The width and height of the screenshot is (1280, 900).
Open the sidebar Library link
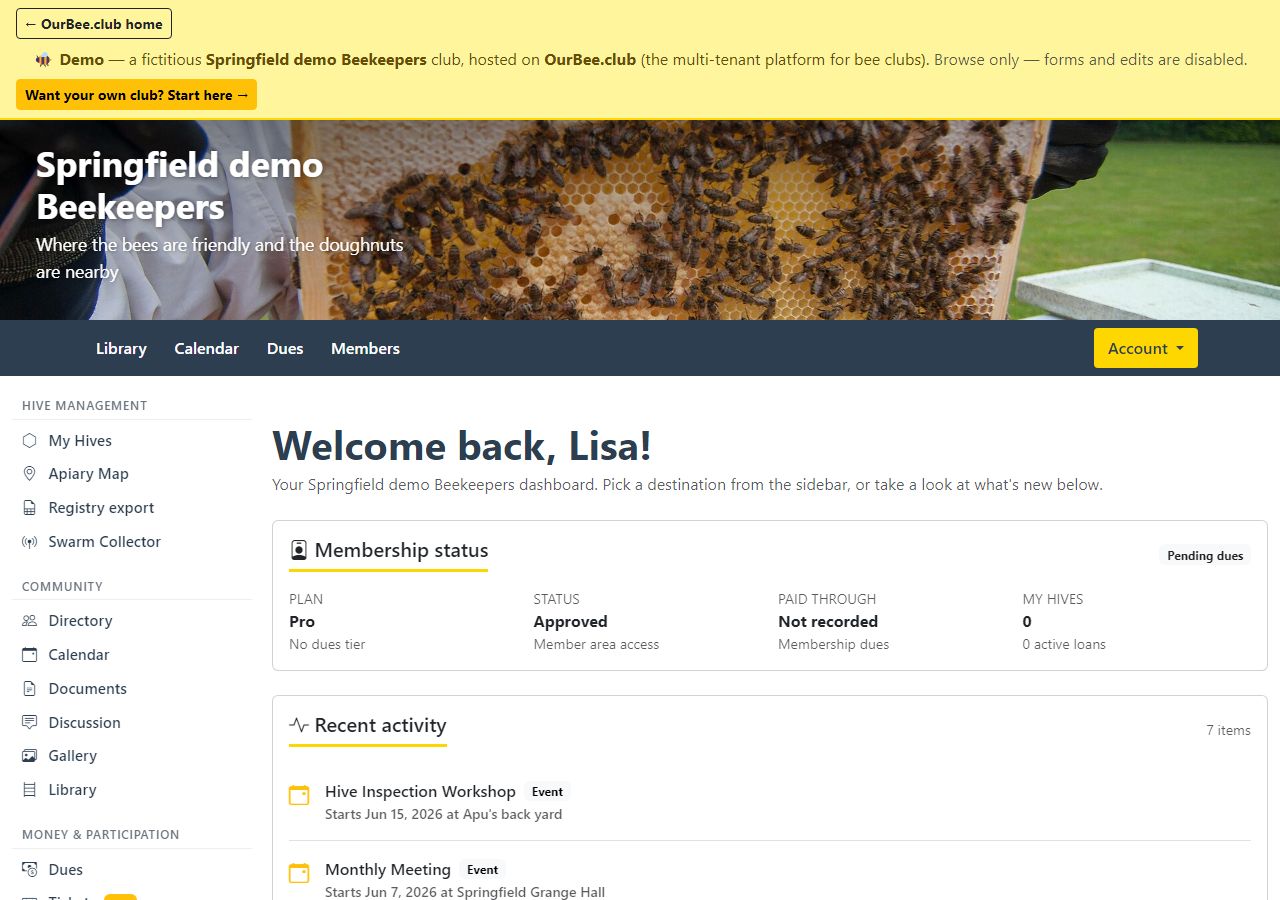pos(72,790)
